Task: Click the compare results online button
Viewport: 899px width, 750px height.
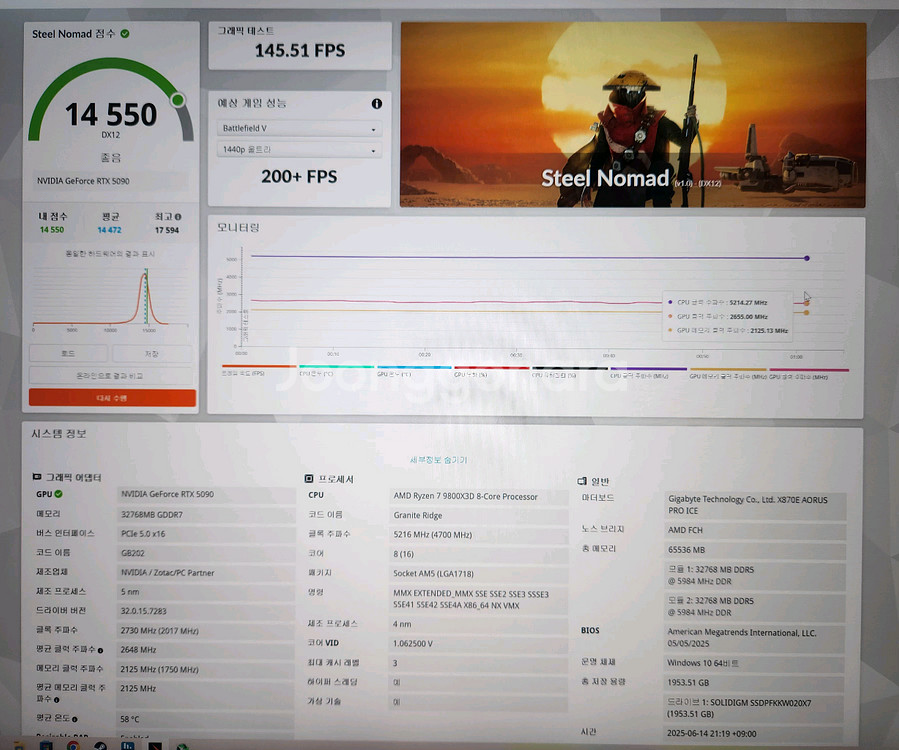Action: click(110, 376)
